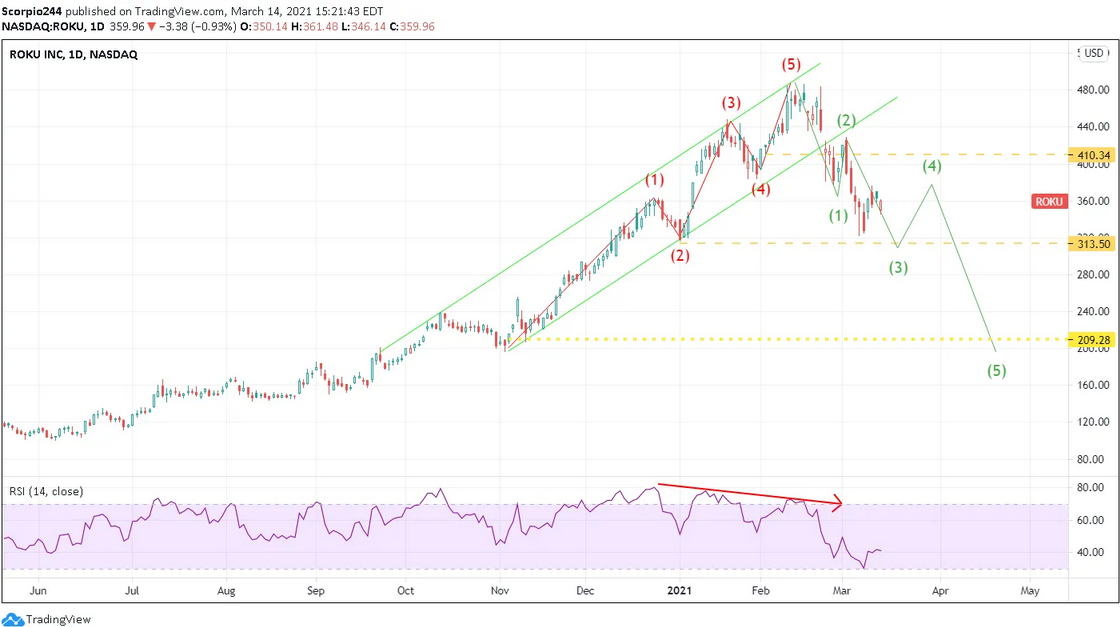Select the 410.34 price level label

point(1091,155)
